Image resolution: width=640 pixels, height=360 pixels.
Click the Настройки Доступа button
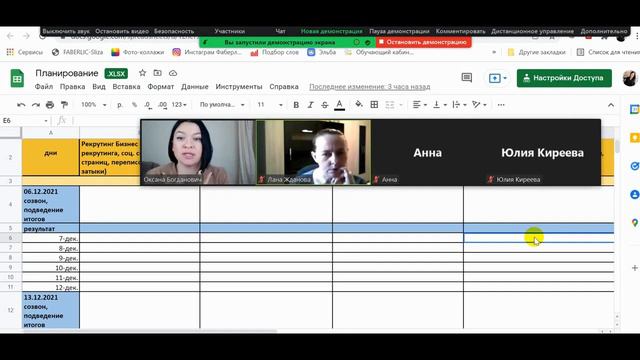pyautogui.click(x=564, y=78)
